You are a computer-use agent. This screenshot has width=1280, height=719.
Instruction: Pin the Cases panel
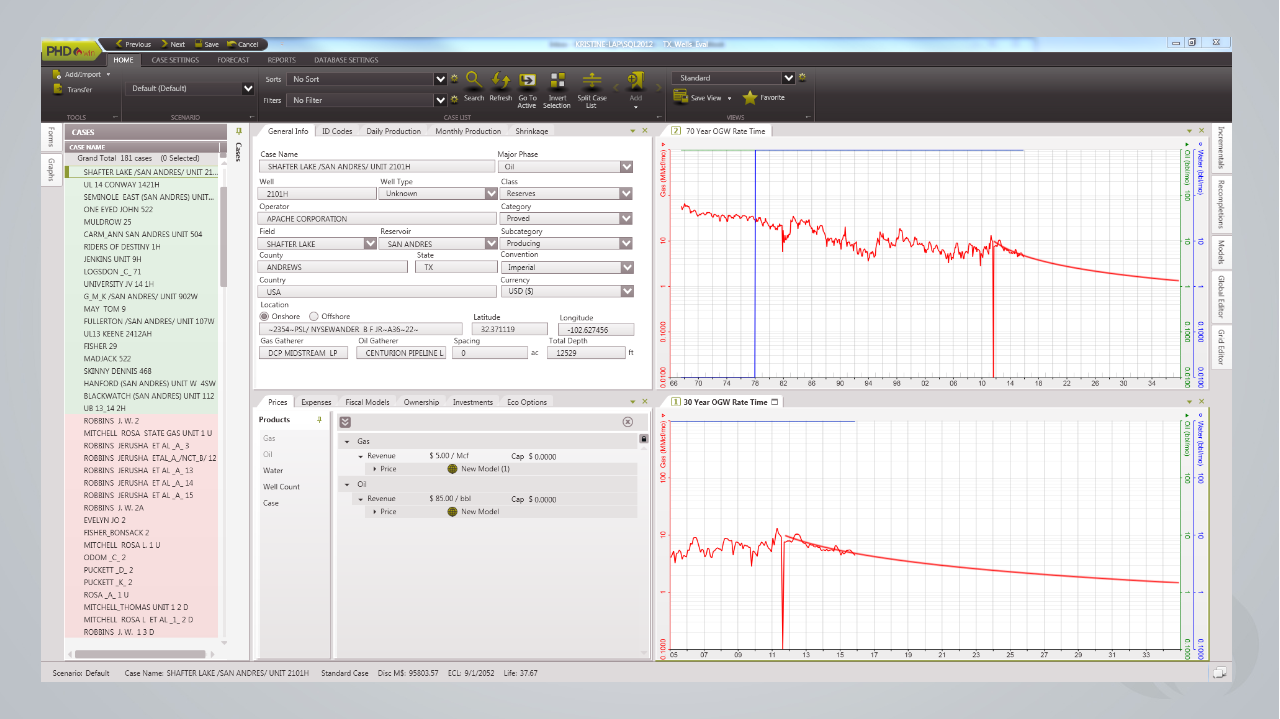tap(238, 131)
